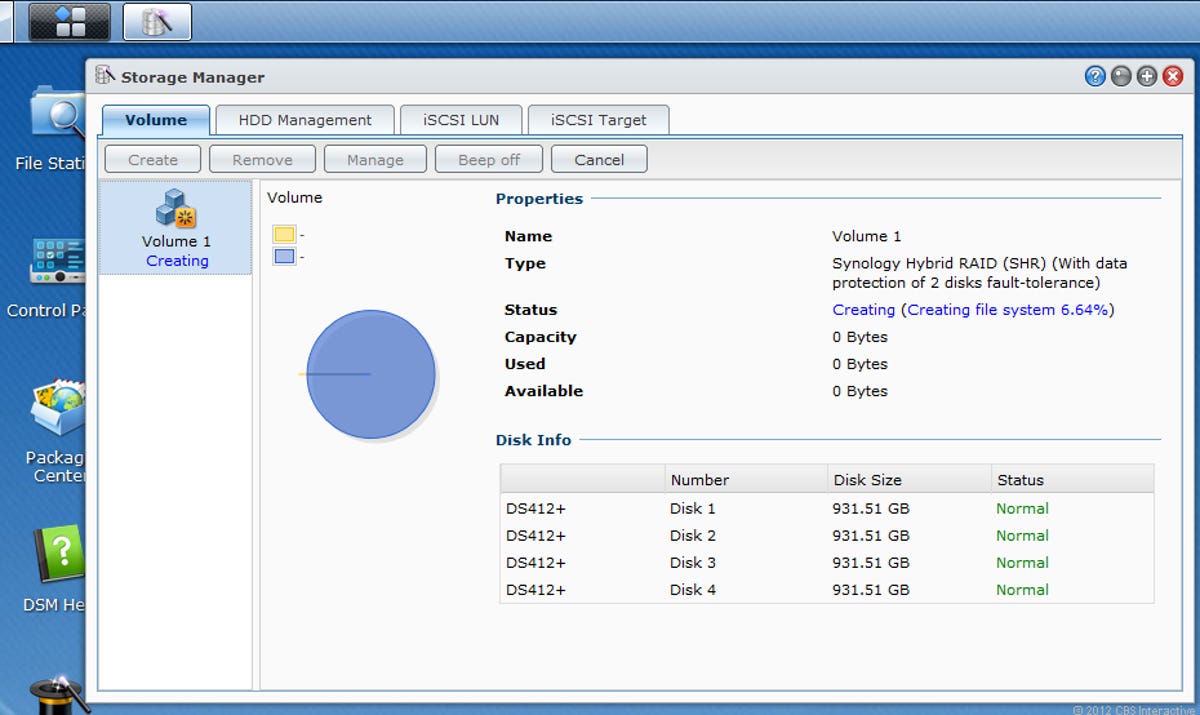Go to the iSCSI Target tab
This screenshot has width=1200, height=715.
[x=598, y=120]
